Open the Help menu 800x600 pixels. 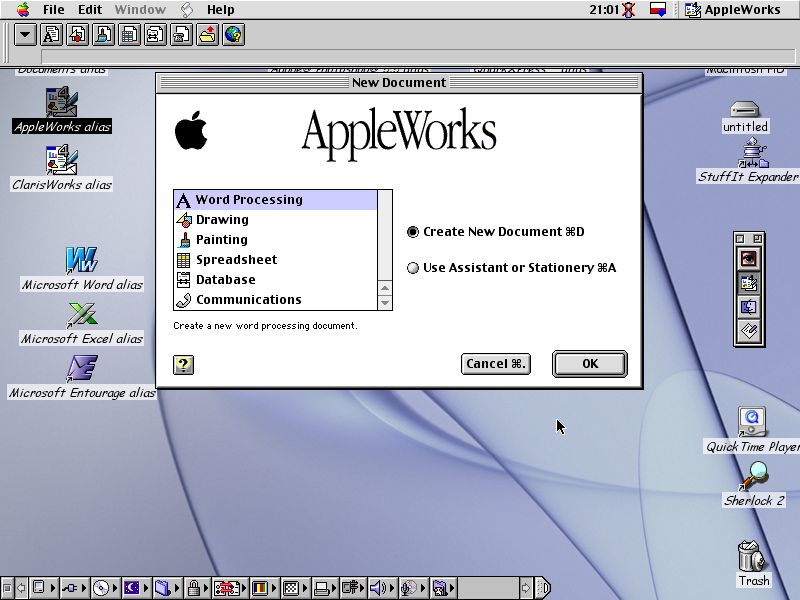(220, 10)
